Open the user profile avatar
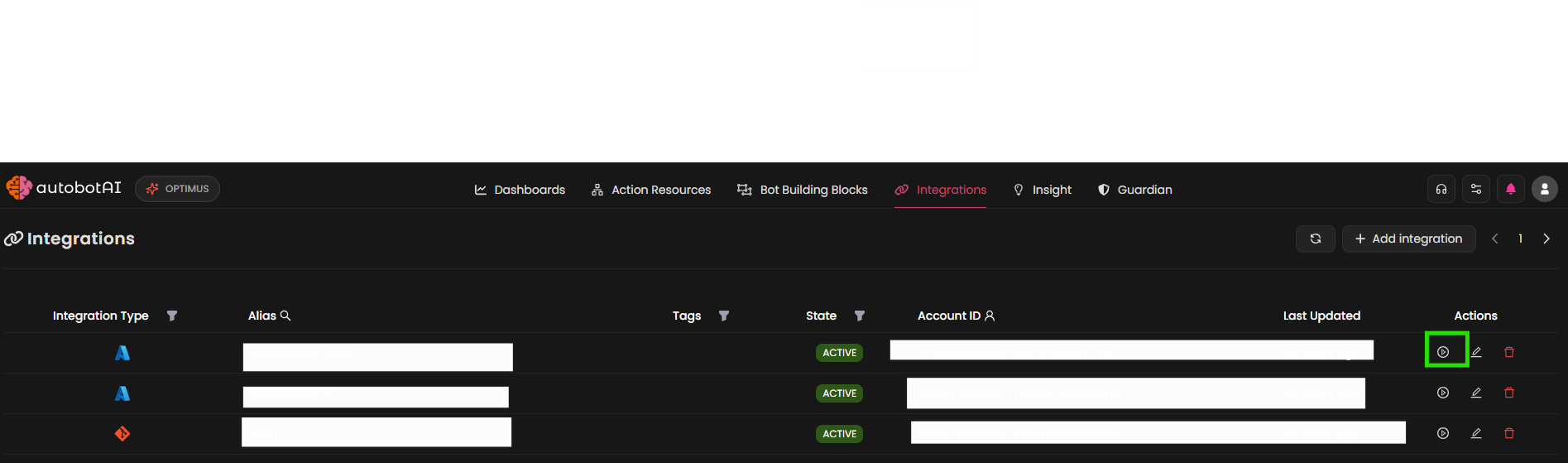 point(1544,189)
